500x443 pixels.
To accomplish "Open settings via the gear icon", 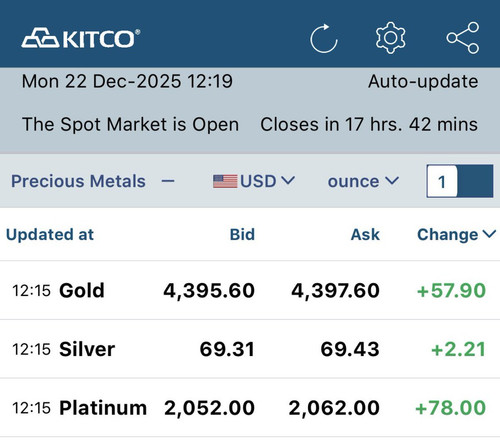I will tap(390, 38).
